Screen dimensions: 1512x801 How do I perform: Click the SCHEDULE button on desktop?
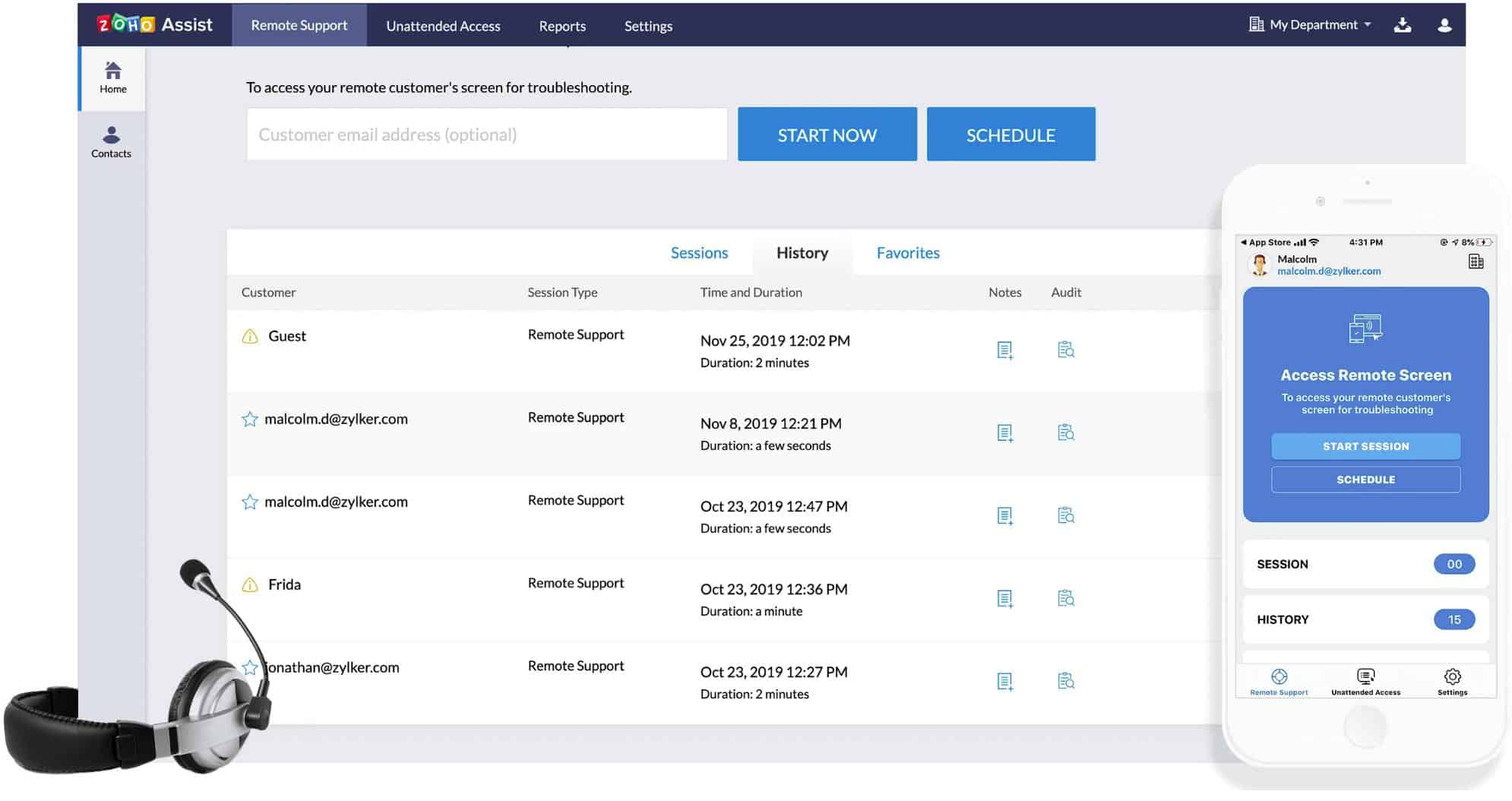(x=1011, y=135)
